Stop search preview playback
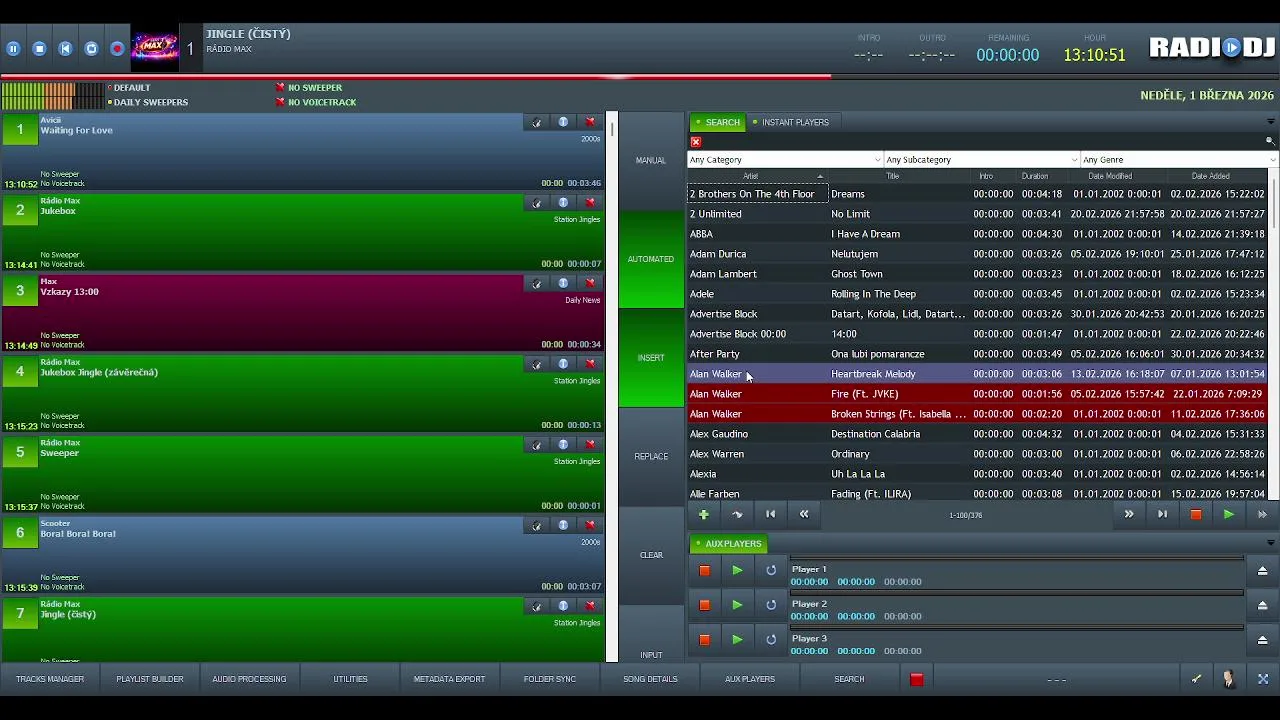 point(1195,514)
